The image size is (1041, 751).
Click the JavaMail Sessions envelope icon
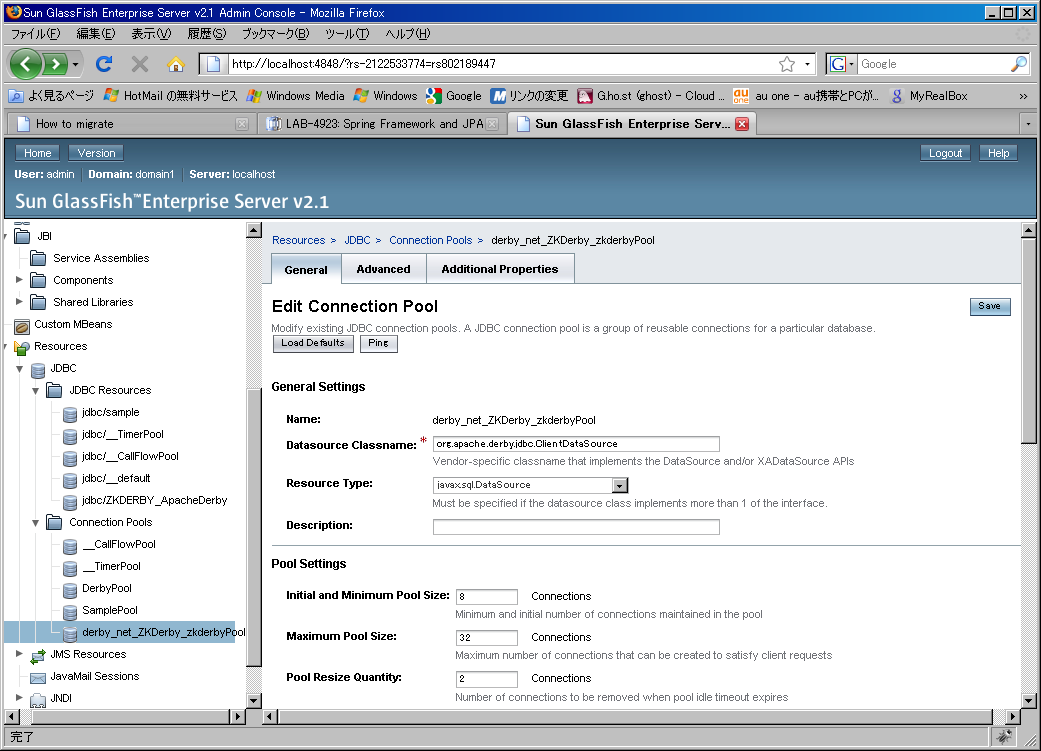(x=39, y=677)
